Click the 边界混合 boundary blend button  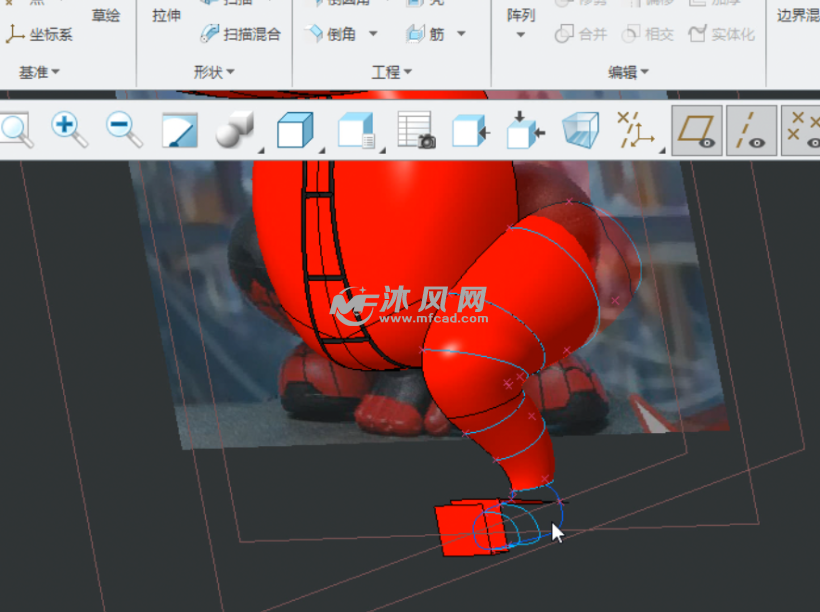(799, 15)
